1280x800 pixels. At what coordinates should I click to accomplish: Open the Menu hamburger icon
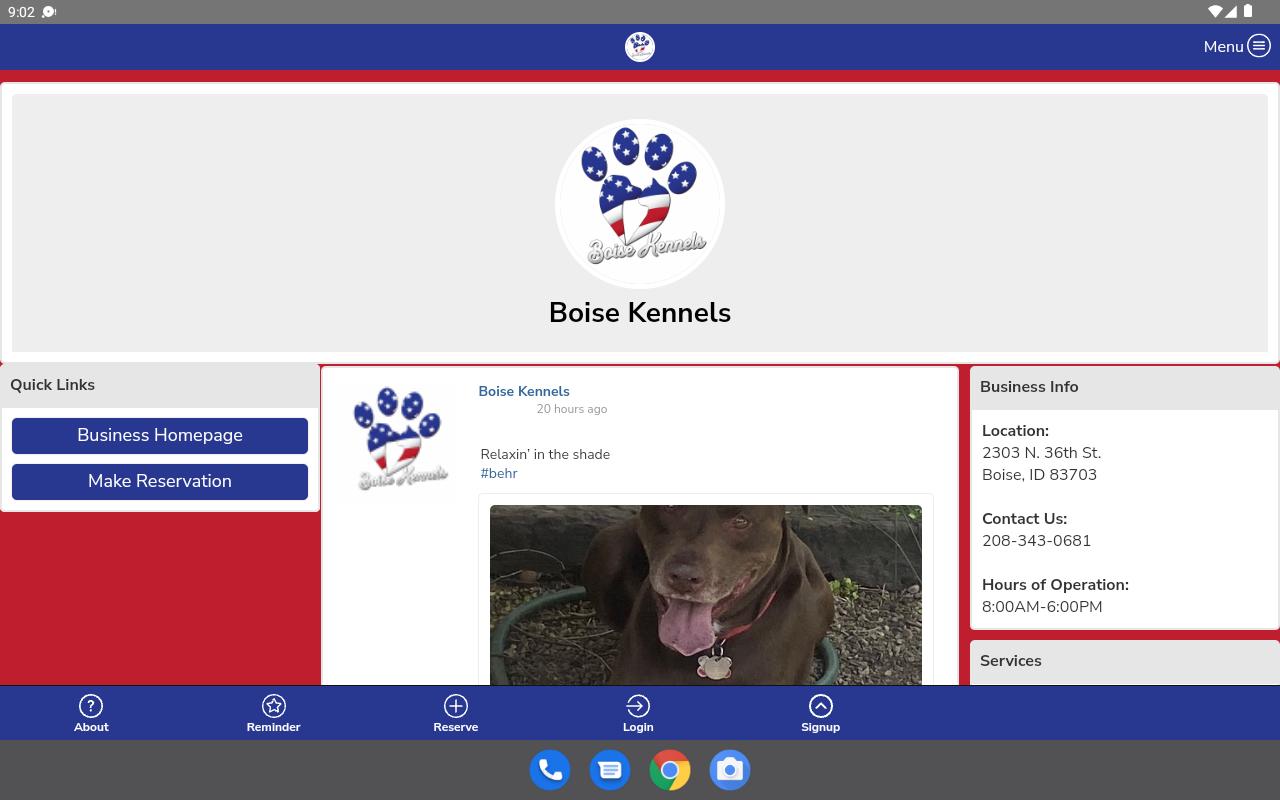[1259, 46]
